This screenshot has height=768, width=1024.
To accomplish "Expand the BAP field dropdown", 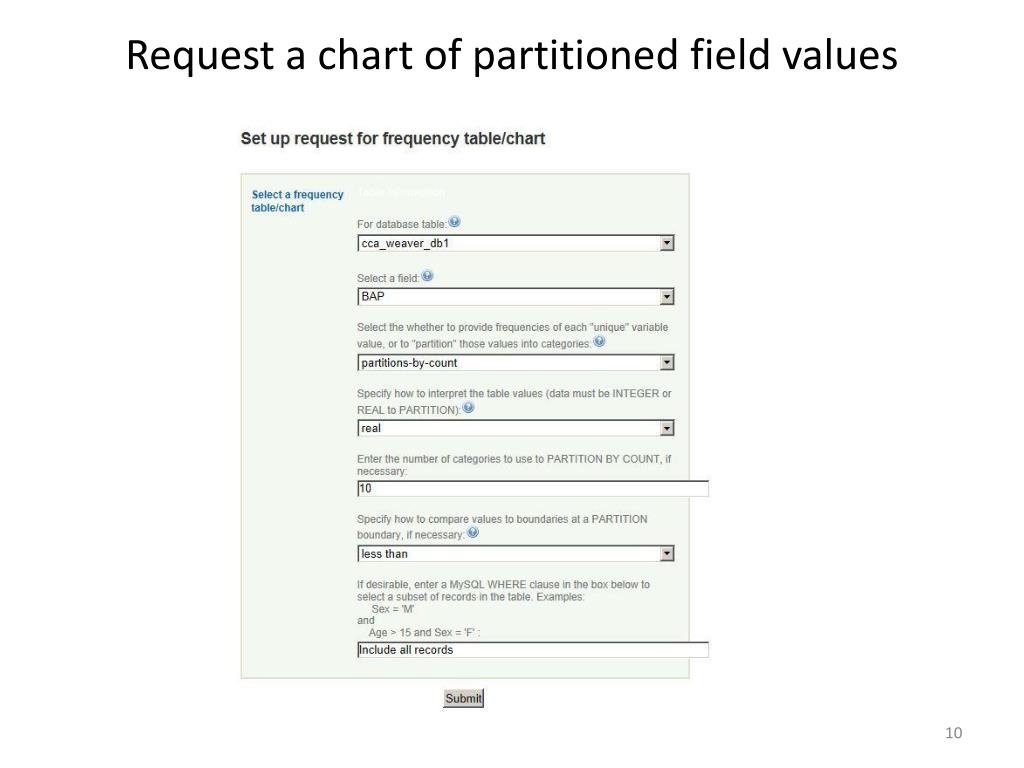I will point(515,296).
